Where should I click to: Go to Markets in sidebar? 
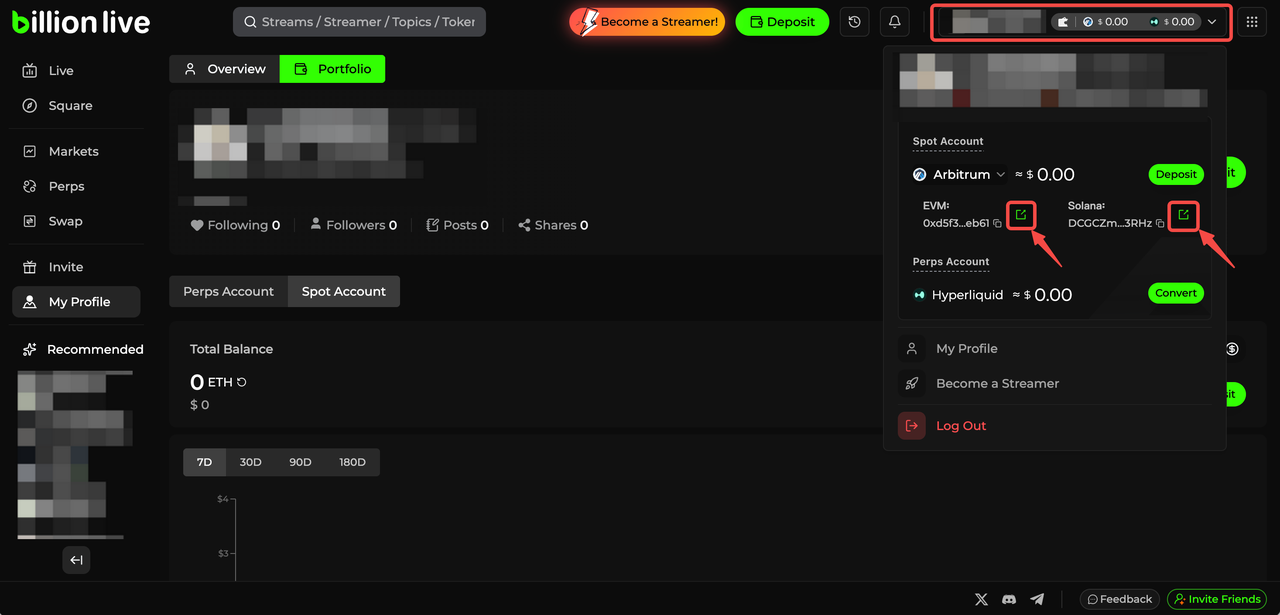tap(73, 151)
